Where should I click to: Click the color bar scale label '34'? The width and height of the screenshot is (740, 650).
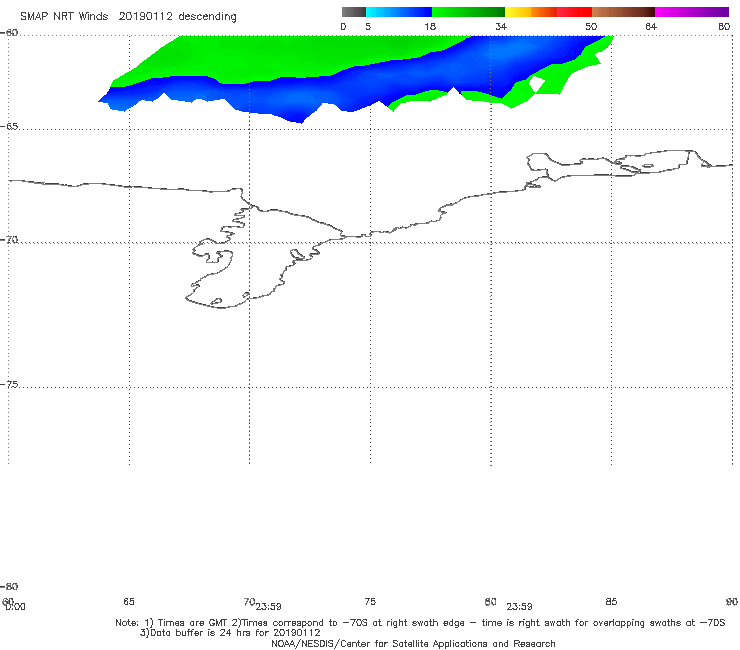click(x=501, y=27)
